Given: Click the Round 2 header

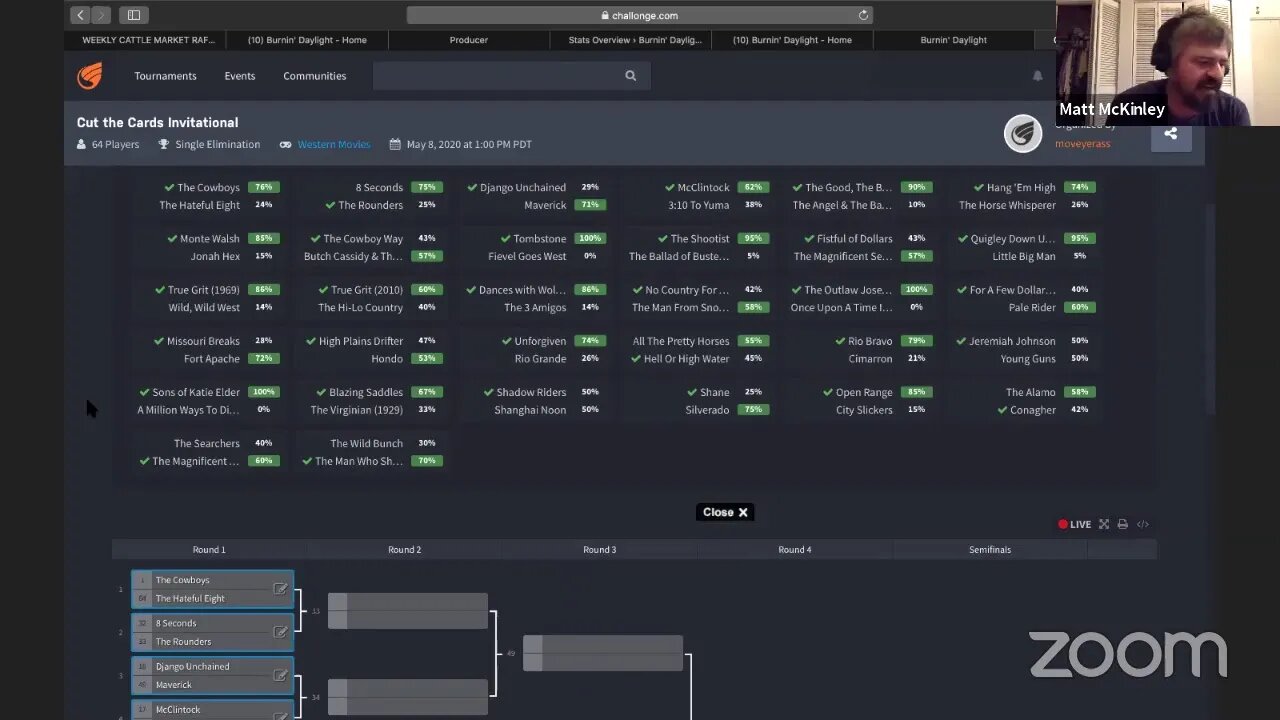Looking at the screenshot, I should coord(404,549).
